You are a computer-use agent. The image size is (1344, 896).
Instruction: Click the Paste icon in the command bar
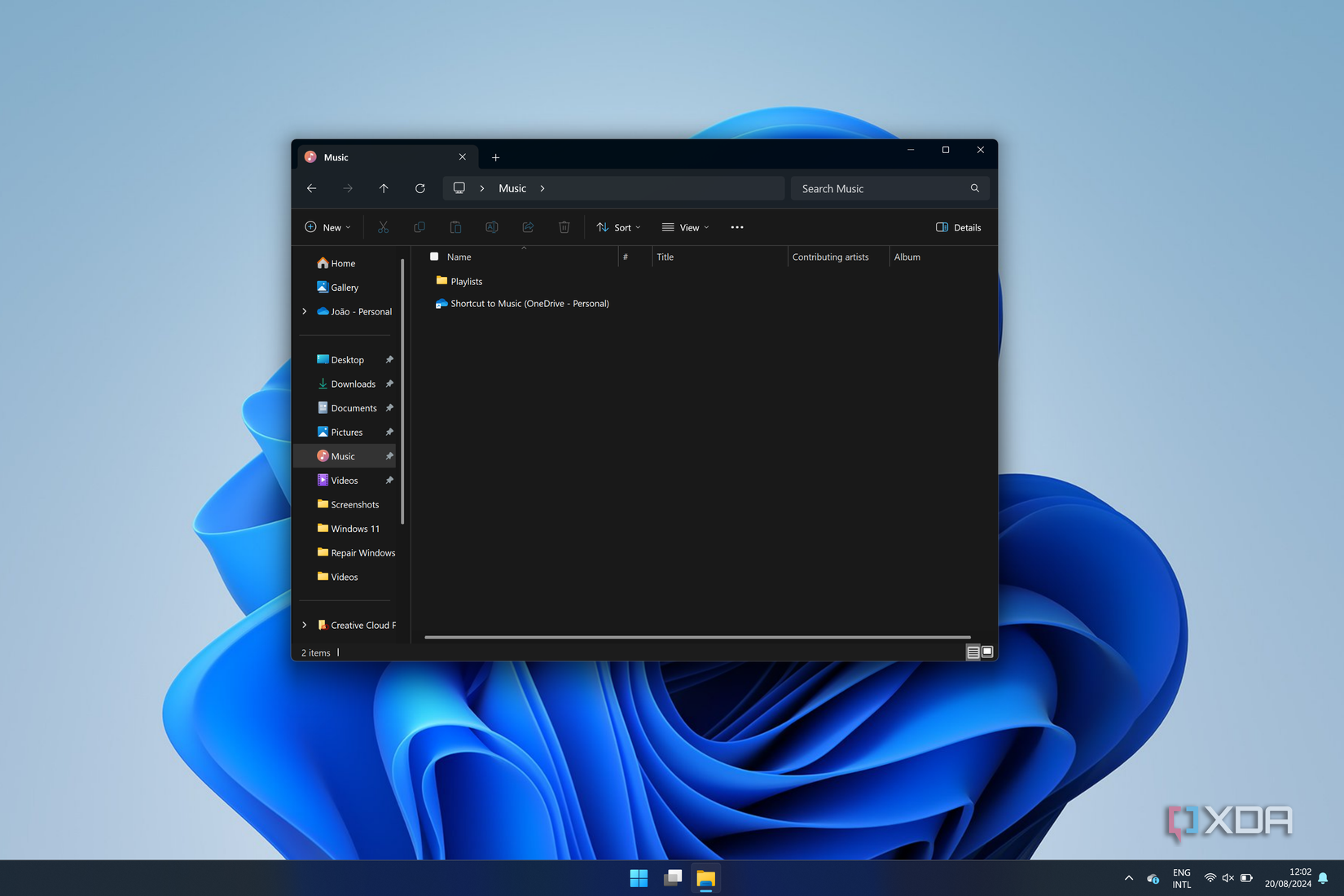click(455, 227)
